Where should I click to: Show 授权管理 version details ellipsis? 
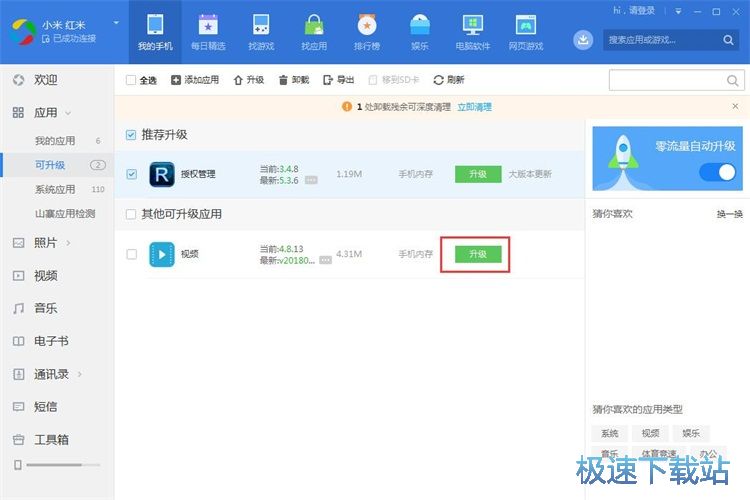311,180
